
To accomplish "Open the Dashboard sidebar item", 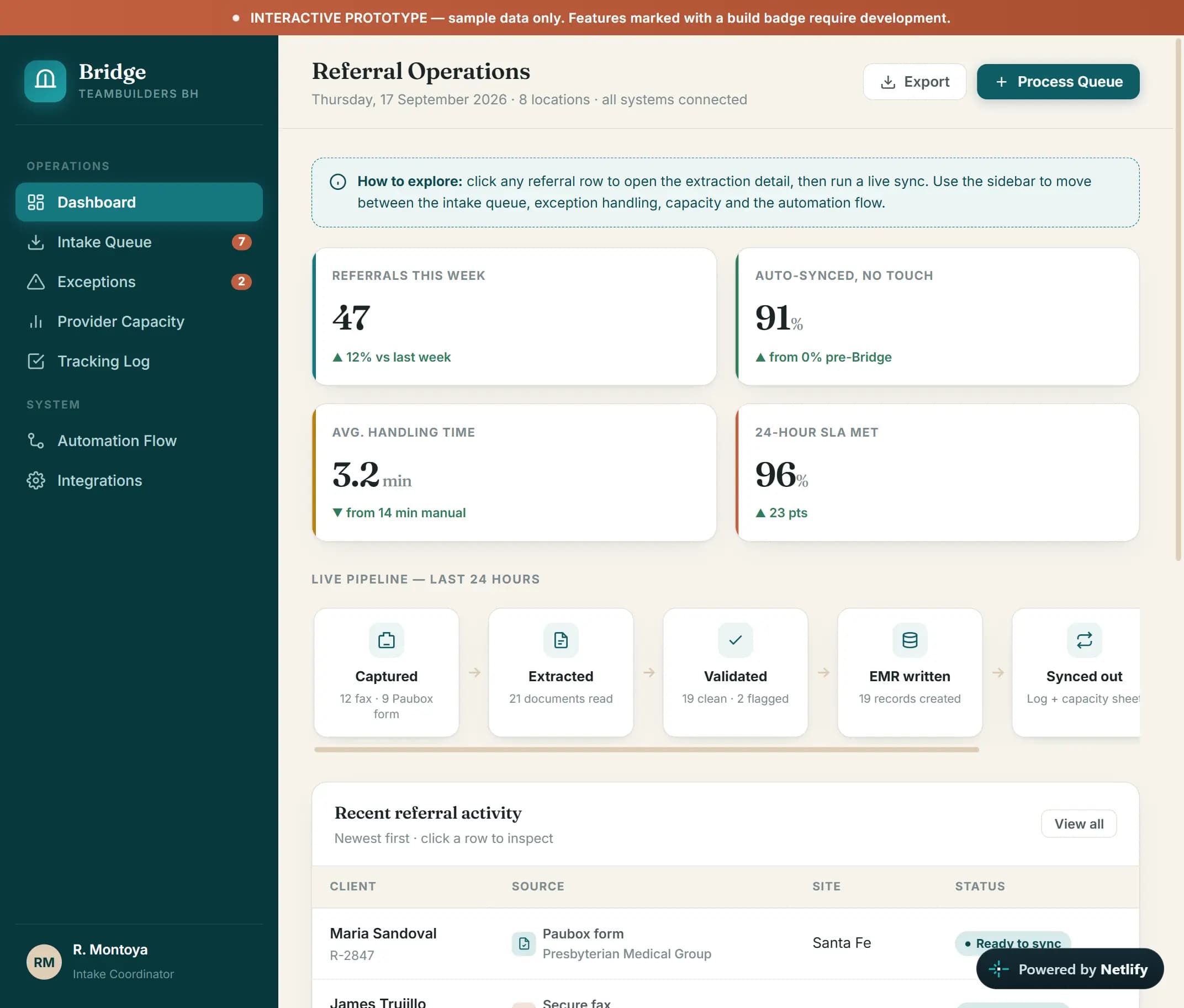I will click(x=139, y=202).
